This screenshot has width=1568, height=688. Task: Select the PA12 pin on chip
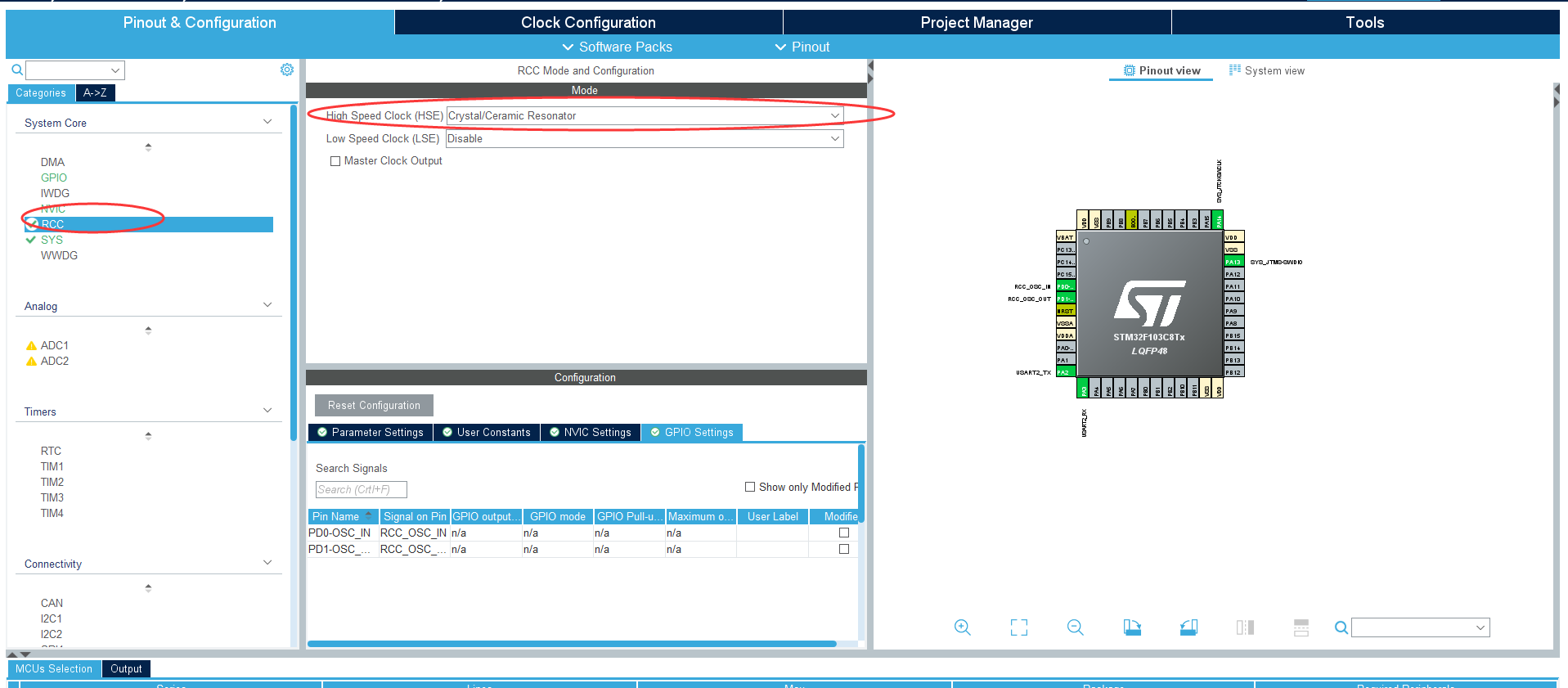(1233, 274)
